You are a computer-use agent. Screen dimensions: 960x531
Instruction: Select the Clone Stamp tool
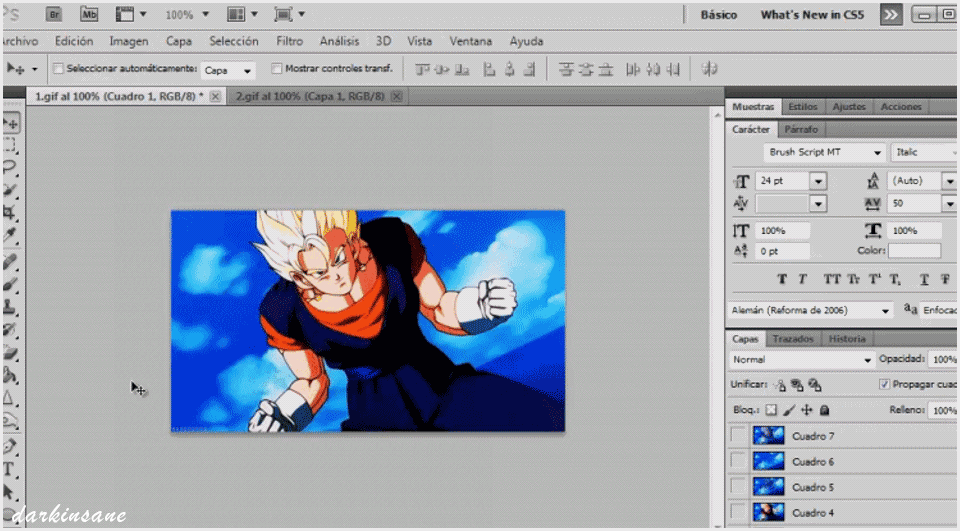[x=10, y=307]
